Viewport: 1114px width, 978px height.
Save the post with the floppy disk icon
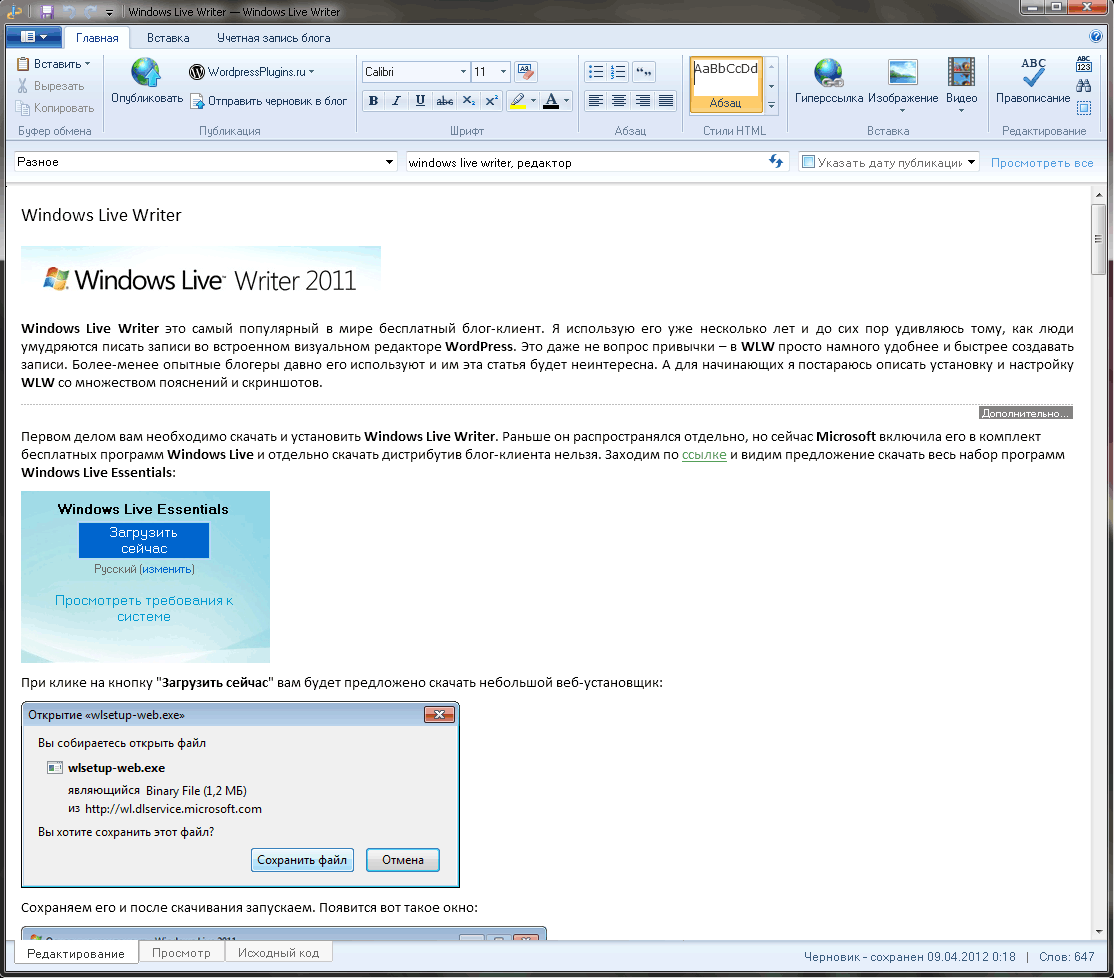tap(47, 11)
